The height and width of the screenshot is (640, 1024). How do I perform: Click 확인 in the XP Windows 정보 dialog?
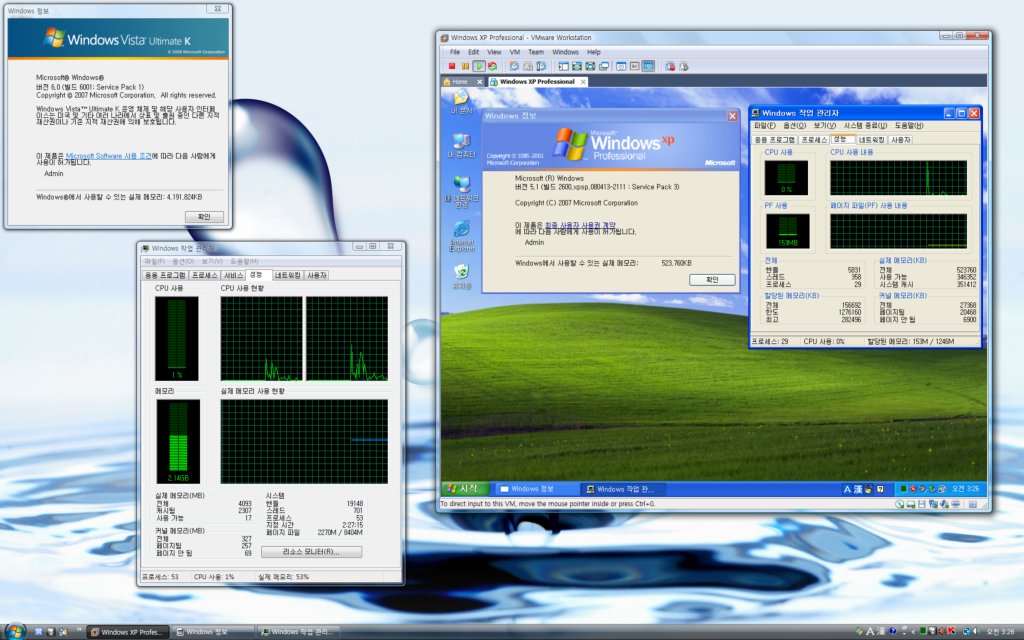pos(712,280)
